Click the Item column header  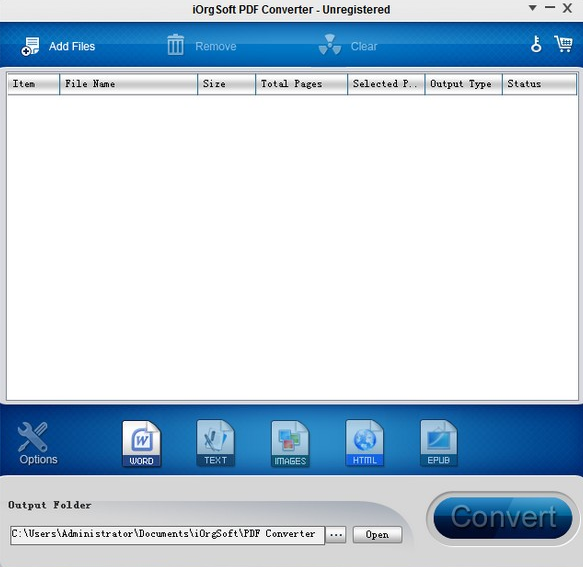point(33,84)
